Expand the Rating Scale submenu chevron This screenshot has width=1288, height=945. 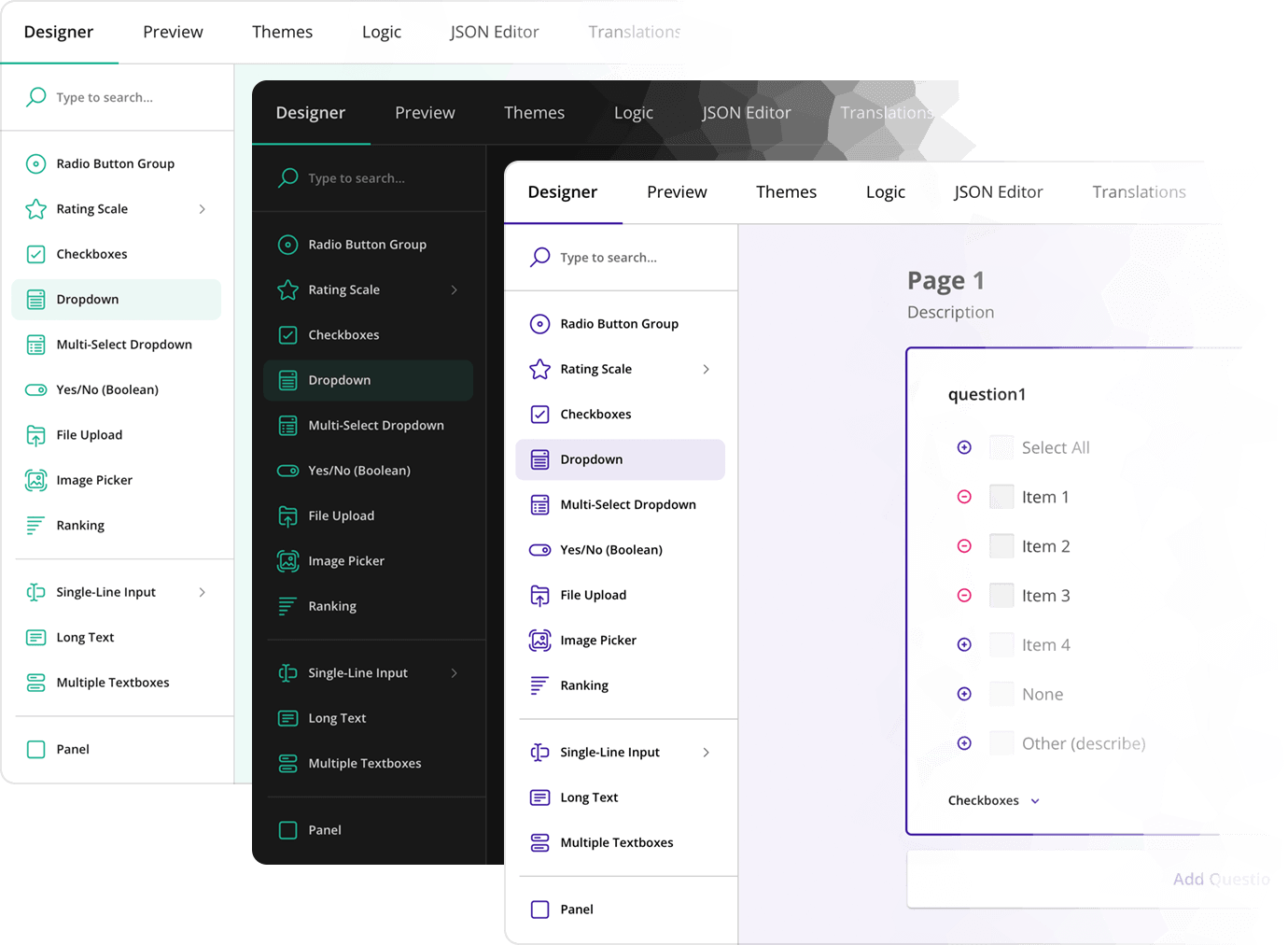pos(707,369)
